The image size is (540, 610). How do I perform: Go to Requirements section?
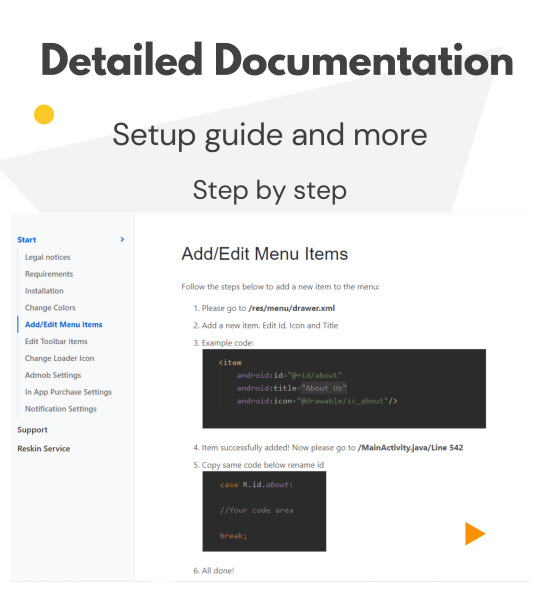[49, 274]
